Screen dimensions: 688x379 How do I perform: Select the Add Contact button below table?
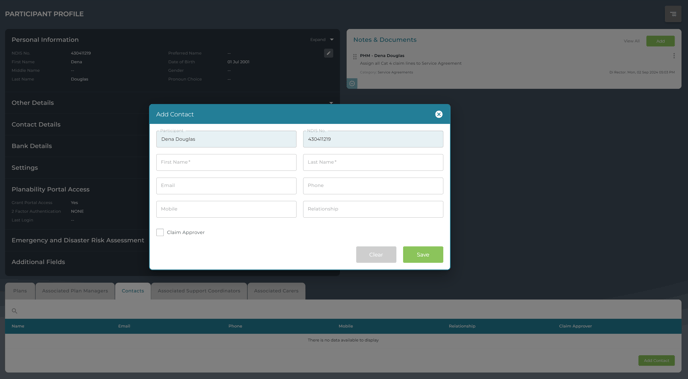656,361
